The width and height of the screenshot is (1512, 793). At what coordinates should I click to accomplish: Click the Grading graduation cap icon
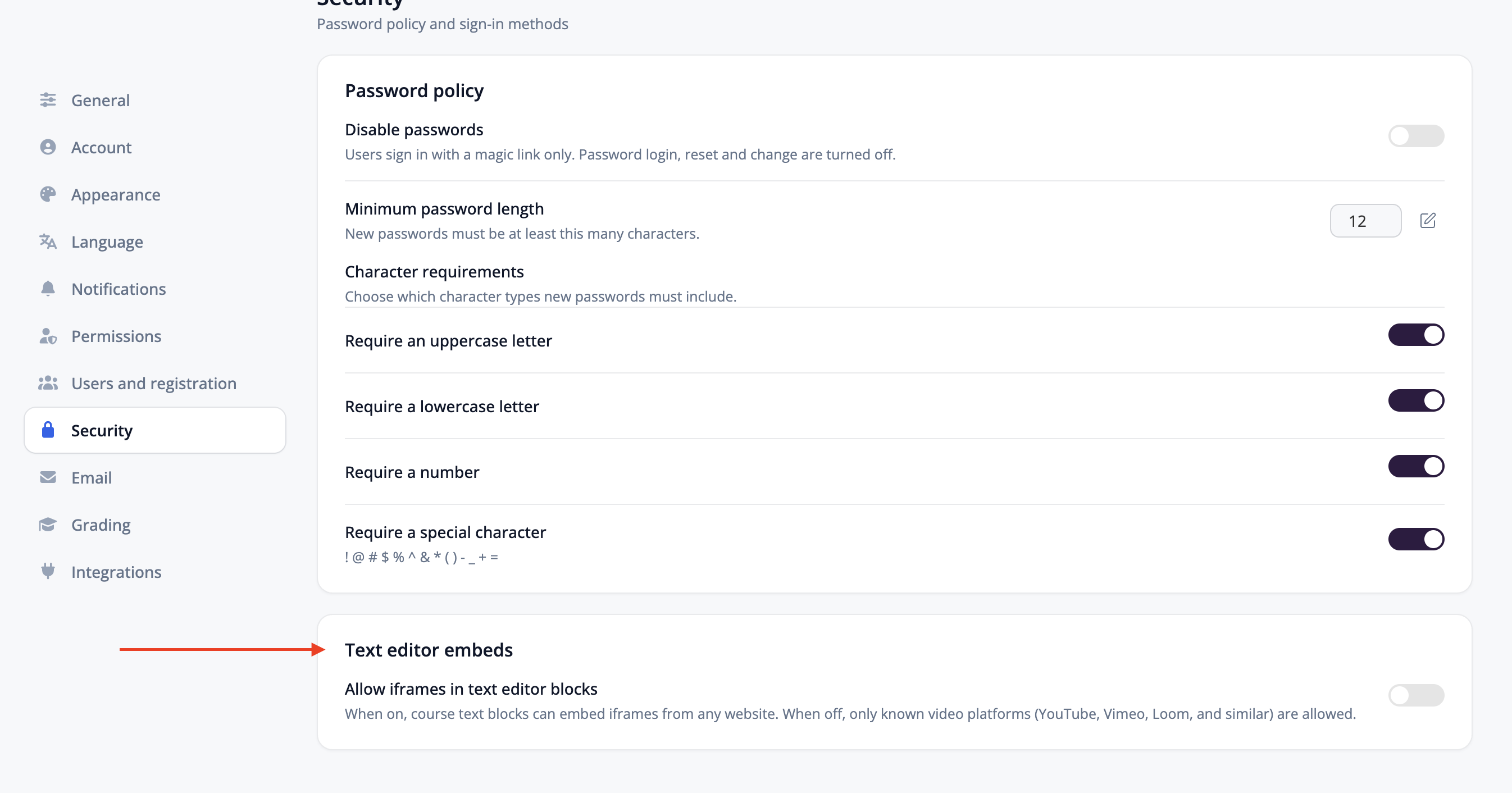(48, 524)
